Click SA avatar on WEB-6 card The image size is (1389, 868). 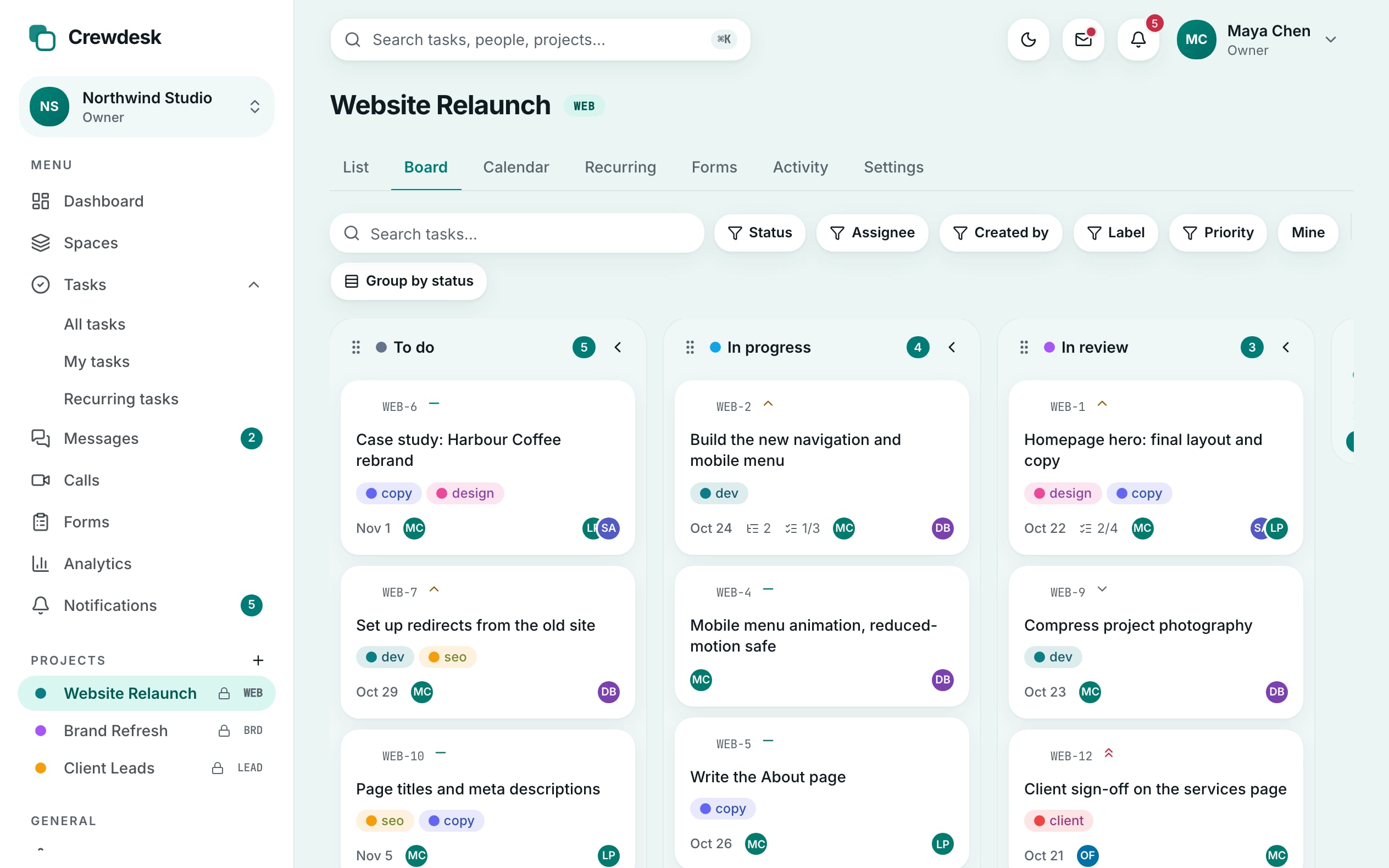click(x=608, y=528)
